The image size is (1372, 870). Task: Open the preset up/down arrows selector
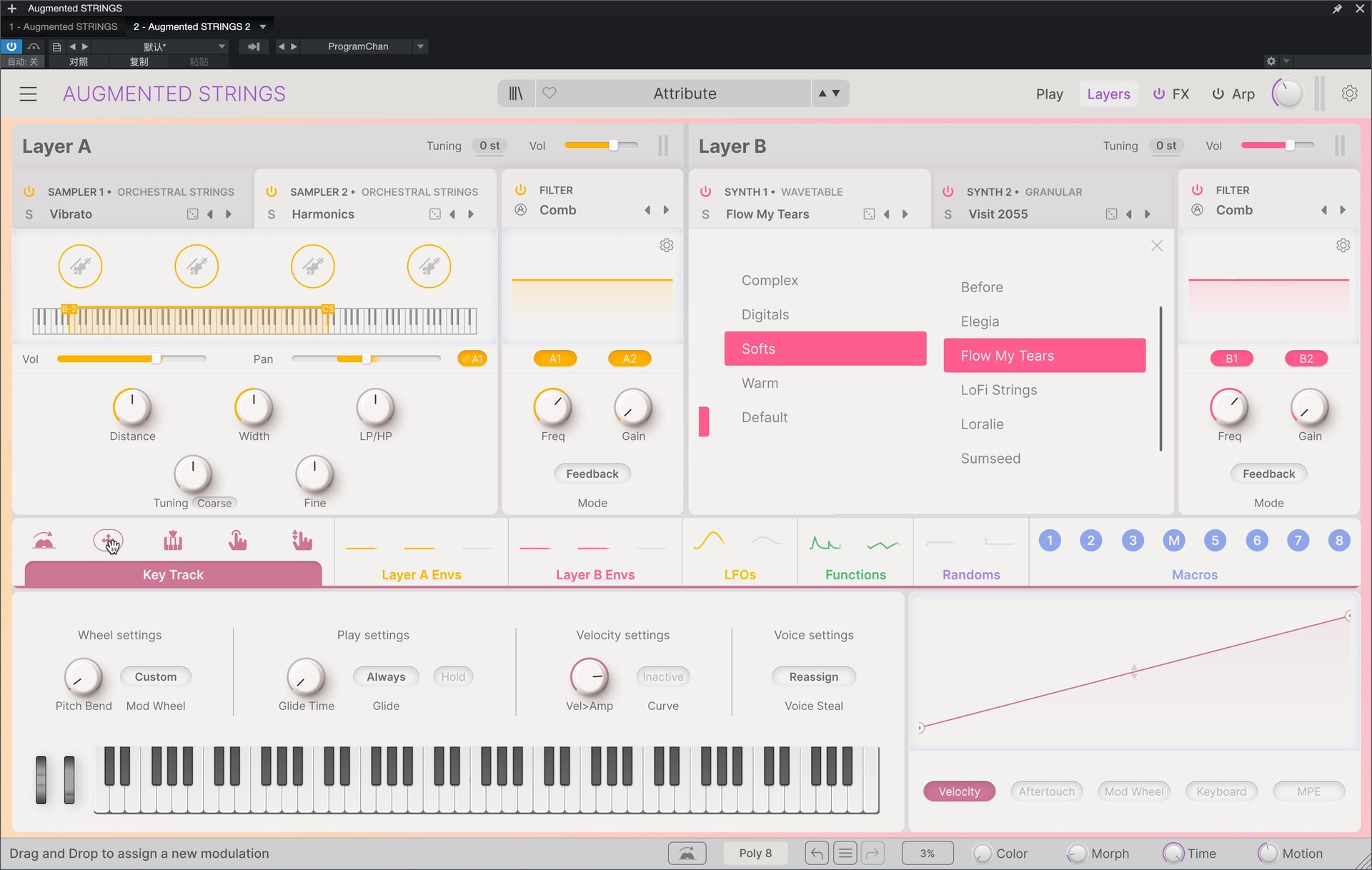(829, 93)
